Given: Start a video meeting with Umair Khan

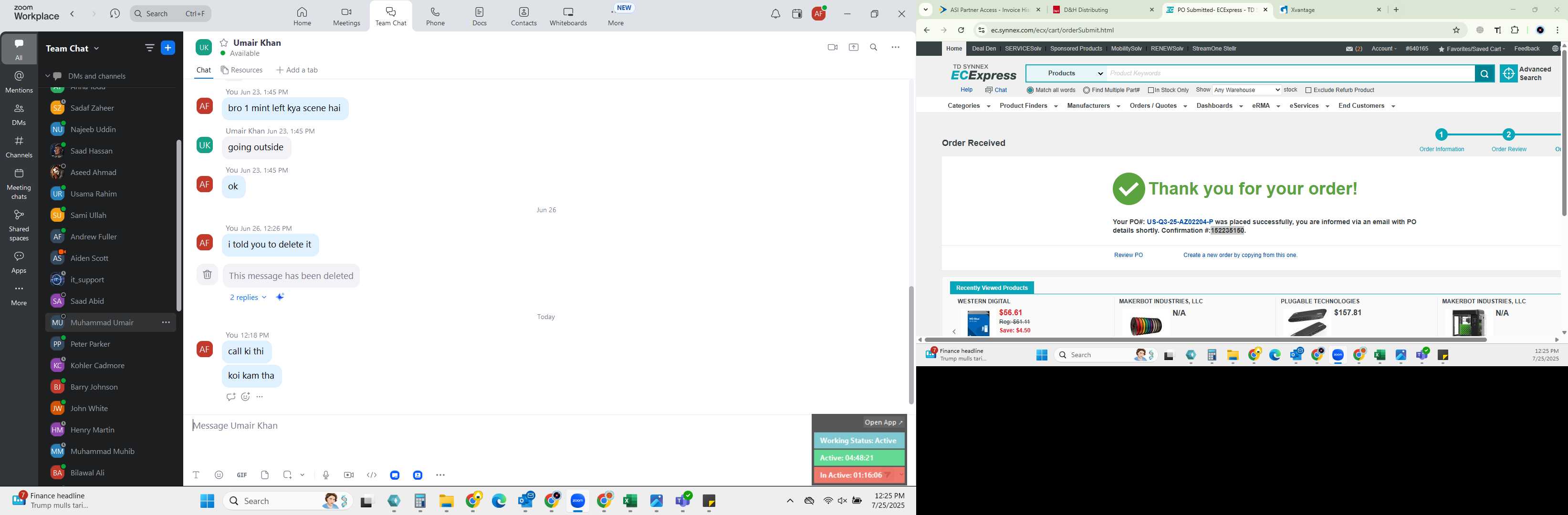Looking at the screenshot, I should 832,47.
